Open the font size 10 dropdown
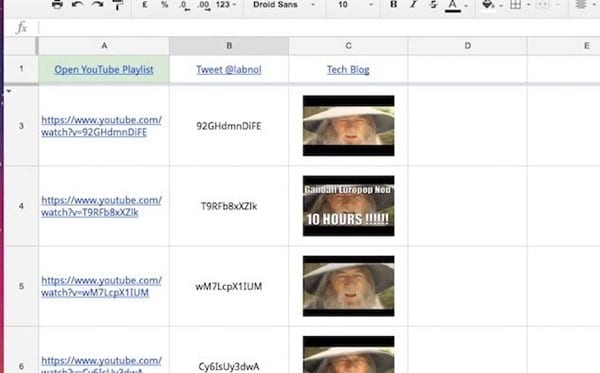This screenshot has height=373, width=600. [355, 5]
